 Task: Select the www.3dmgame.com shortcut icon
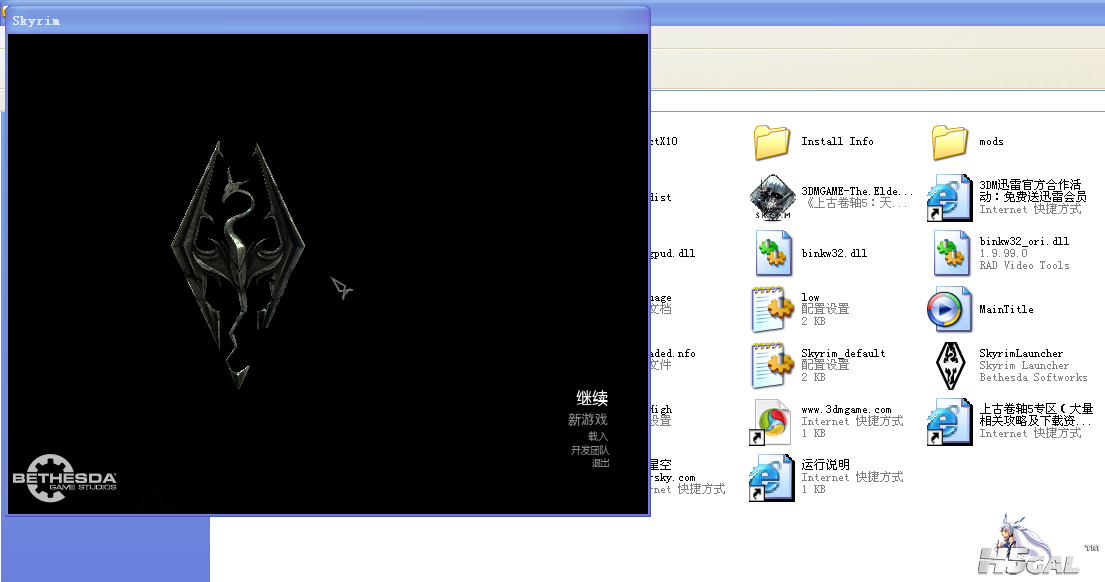point(771,422)
